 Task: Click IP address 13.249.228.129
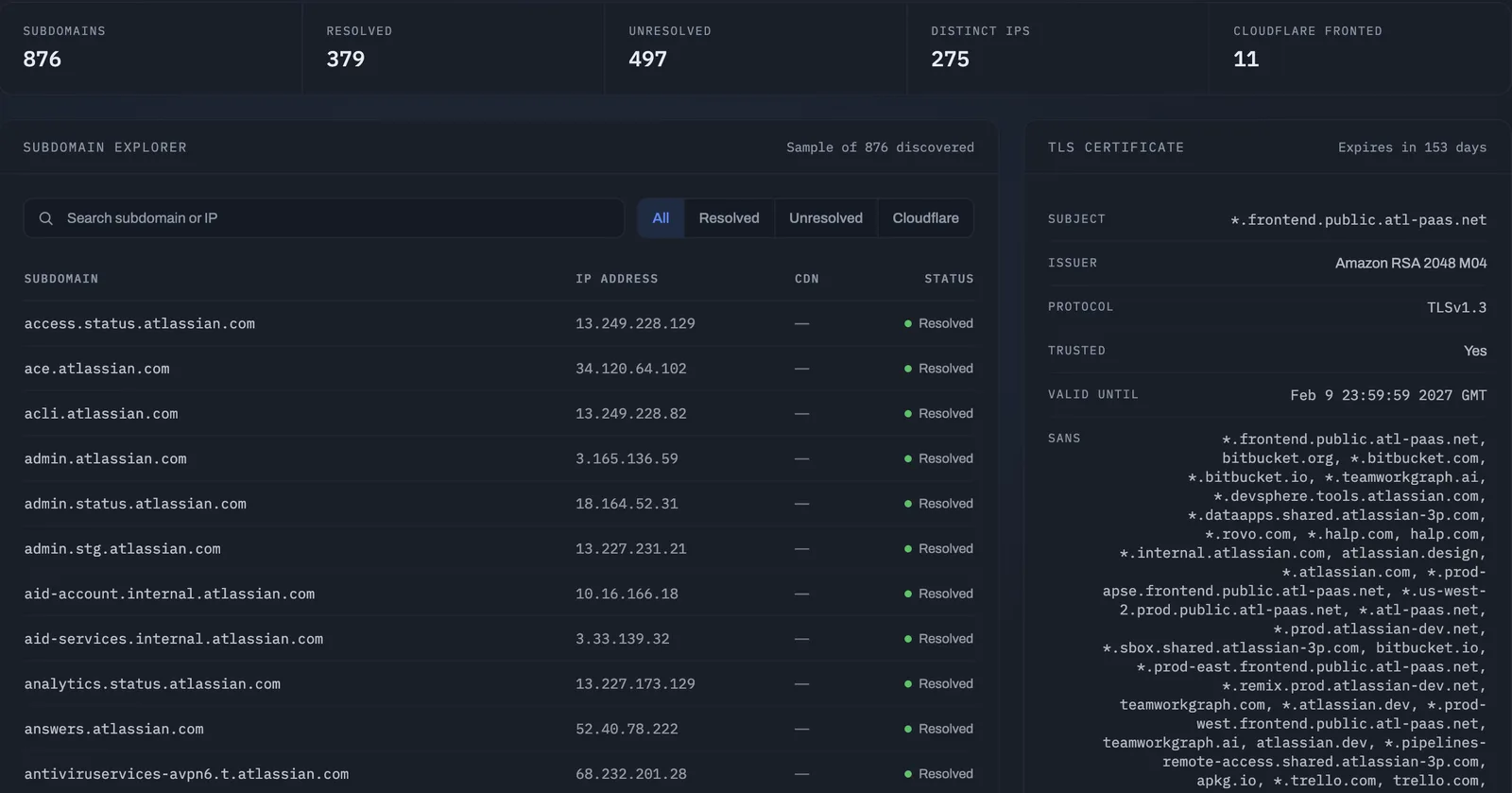click(x=635, y=323)
